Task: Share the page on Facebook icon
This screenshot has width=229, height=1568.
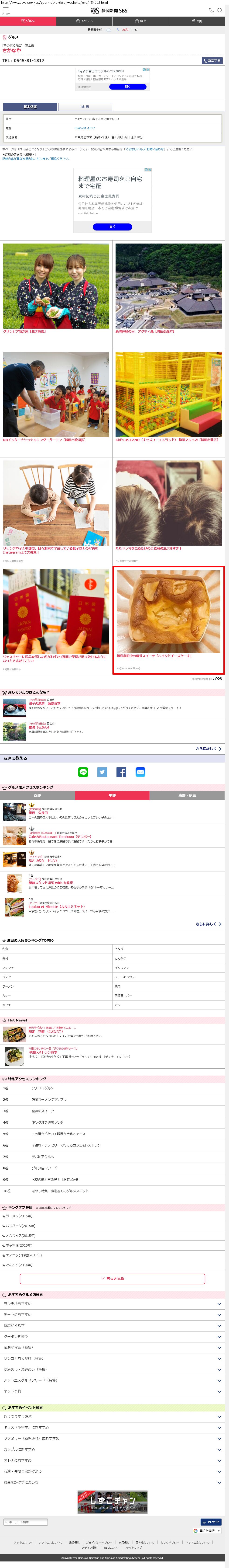Action: tap(121, 772)
